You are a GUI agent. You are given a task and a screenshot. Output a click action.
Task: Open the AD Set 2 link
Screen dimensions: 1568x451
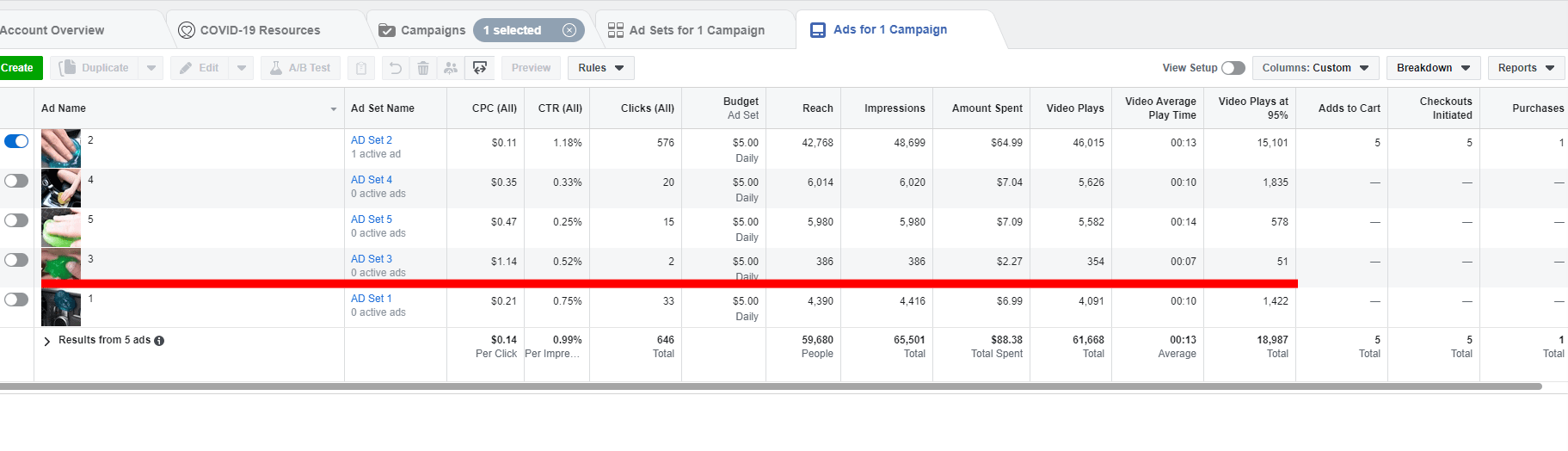coord(372,140)
